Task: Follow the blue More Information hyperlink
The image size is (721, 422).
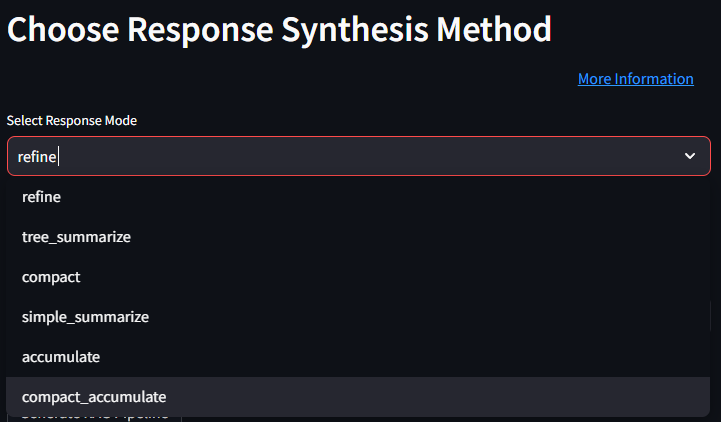Action: pyautogui.click(x=635, y=79)
